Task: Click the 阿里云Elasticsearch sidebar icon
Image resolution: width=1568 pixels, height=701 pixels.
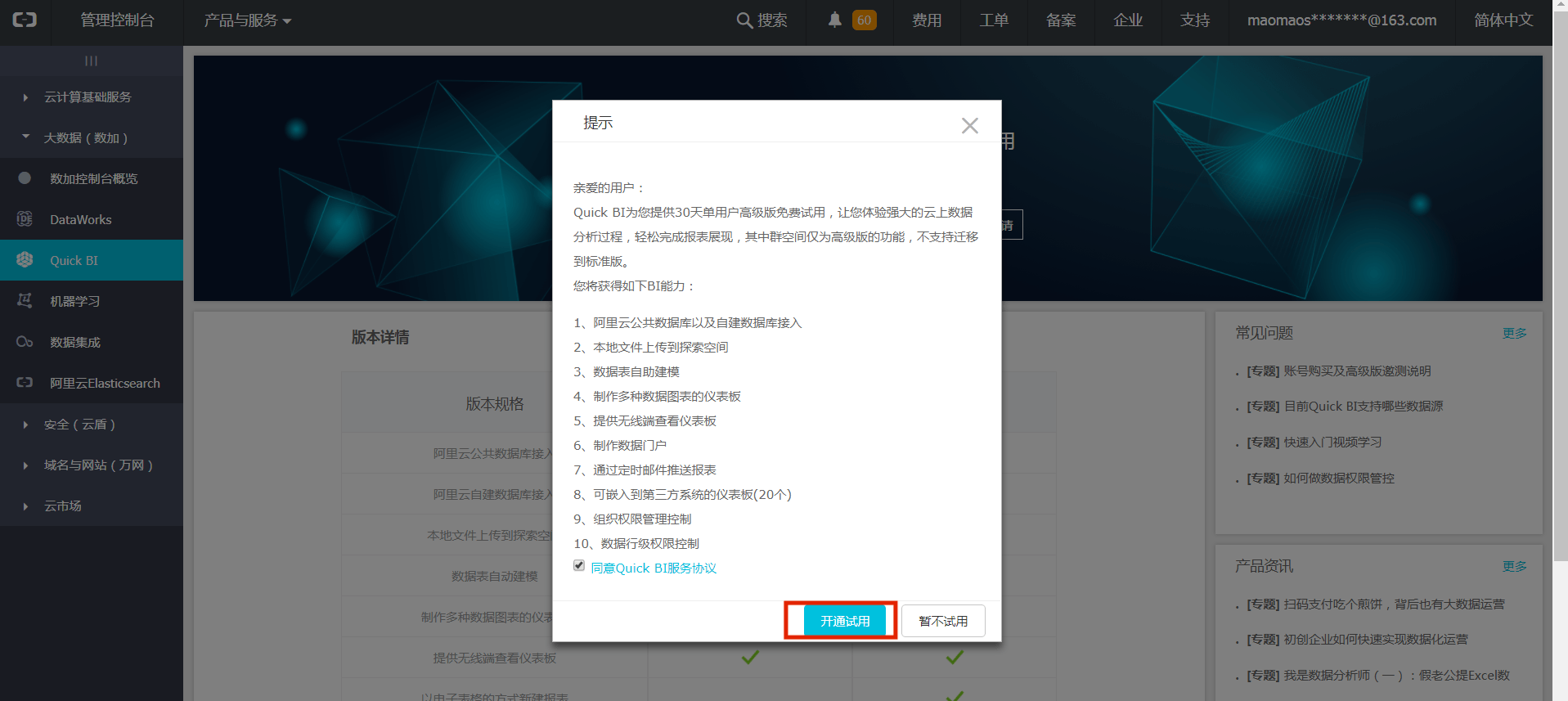Action: click(x=25, y=383)
